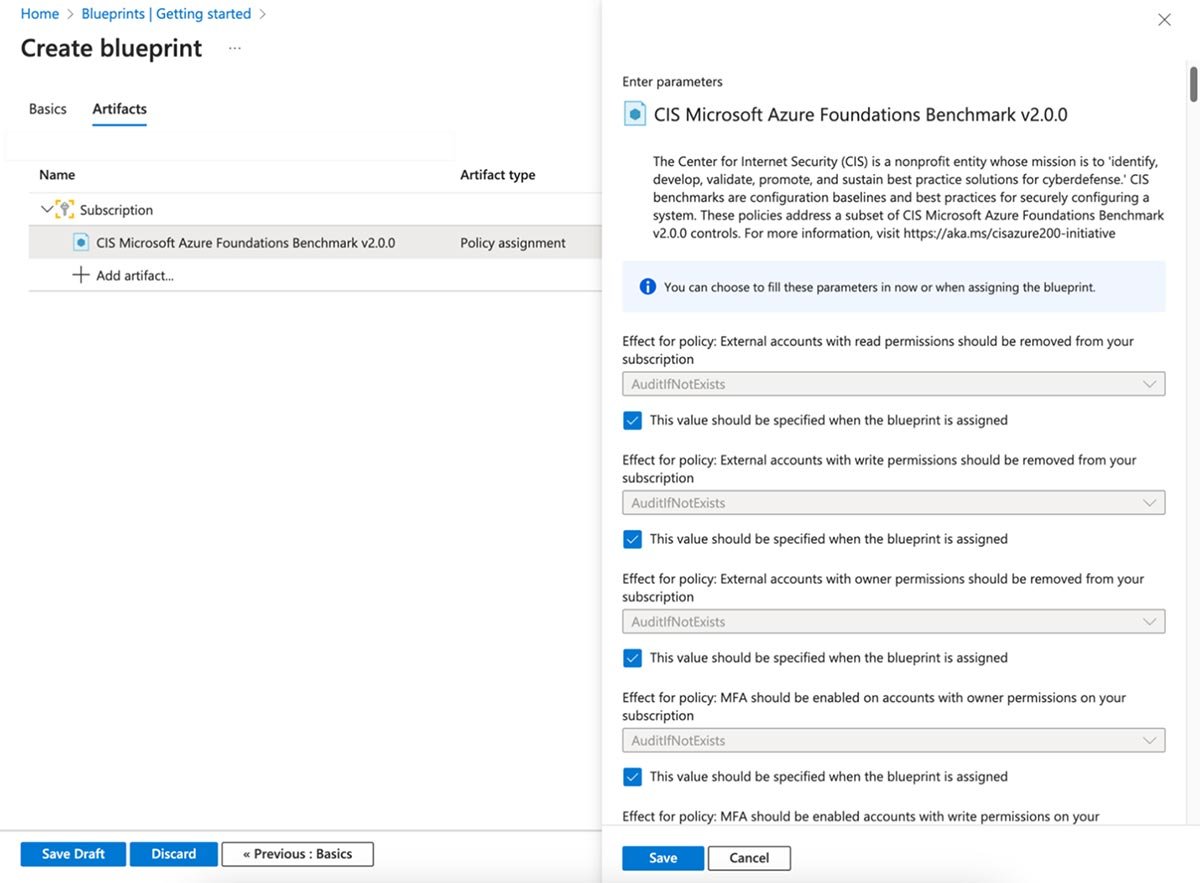Close the Enter parameters panel

tap(1164, 20)
